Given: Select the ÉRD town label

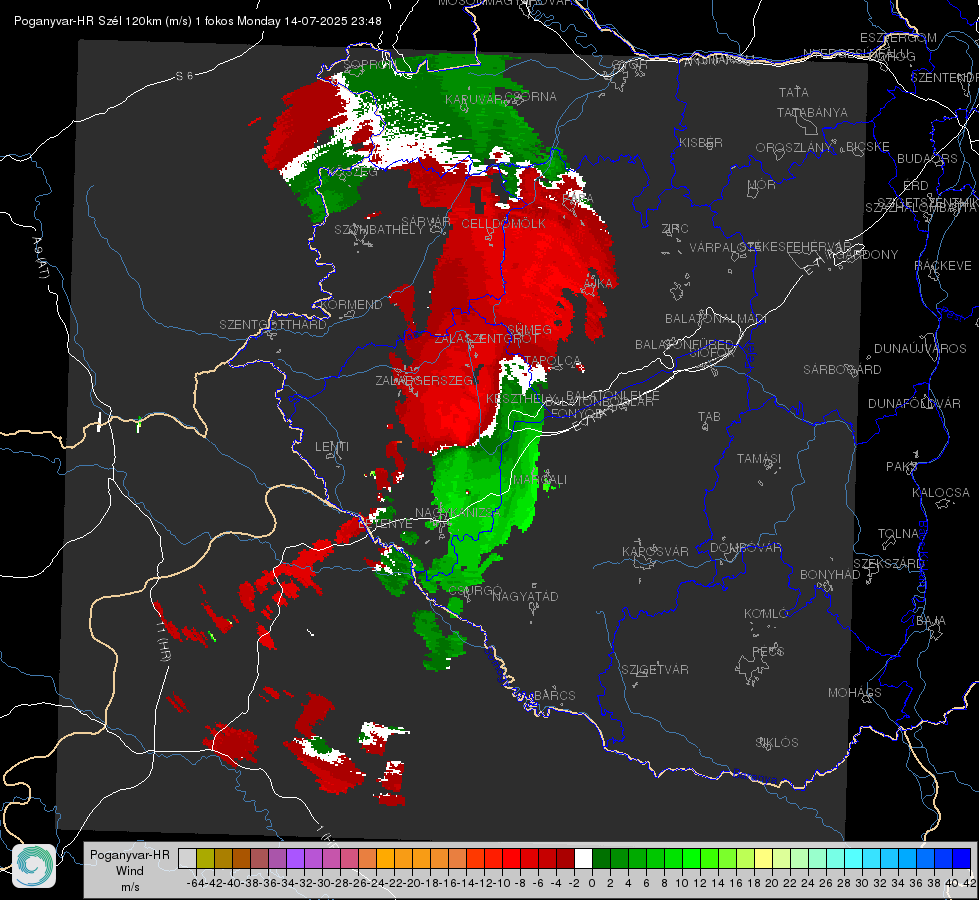Looking at the screenshot, I should tap(916, 186).
